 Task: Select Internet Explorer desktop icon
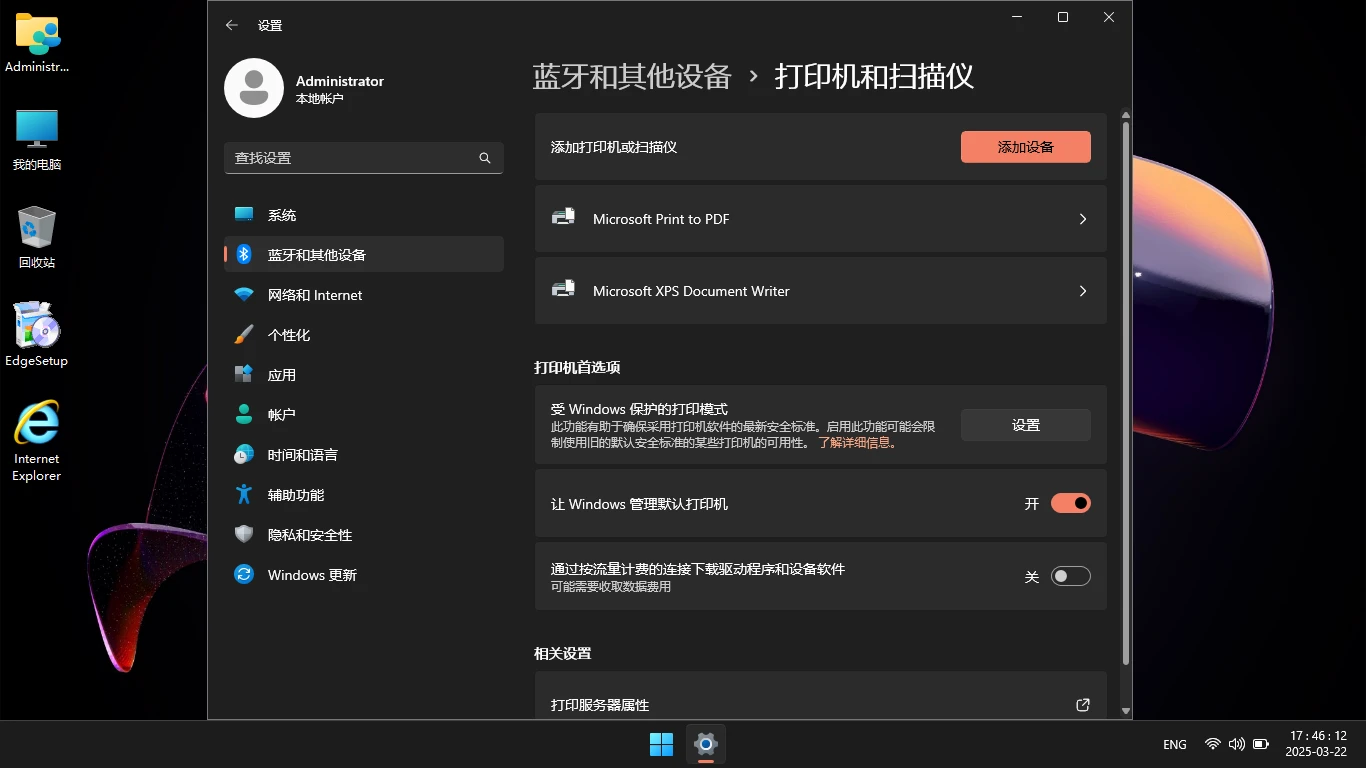click(37, 441)
